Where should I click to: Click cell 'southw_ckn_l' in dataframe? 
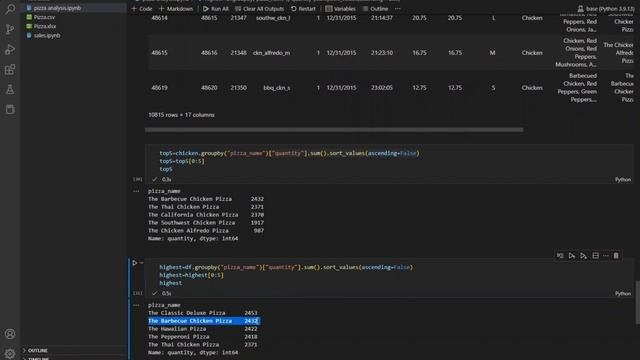[273, 18]
